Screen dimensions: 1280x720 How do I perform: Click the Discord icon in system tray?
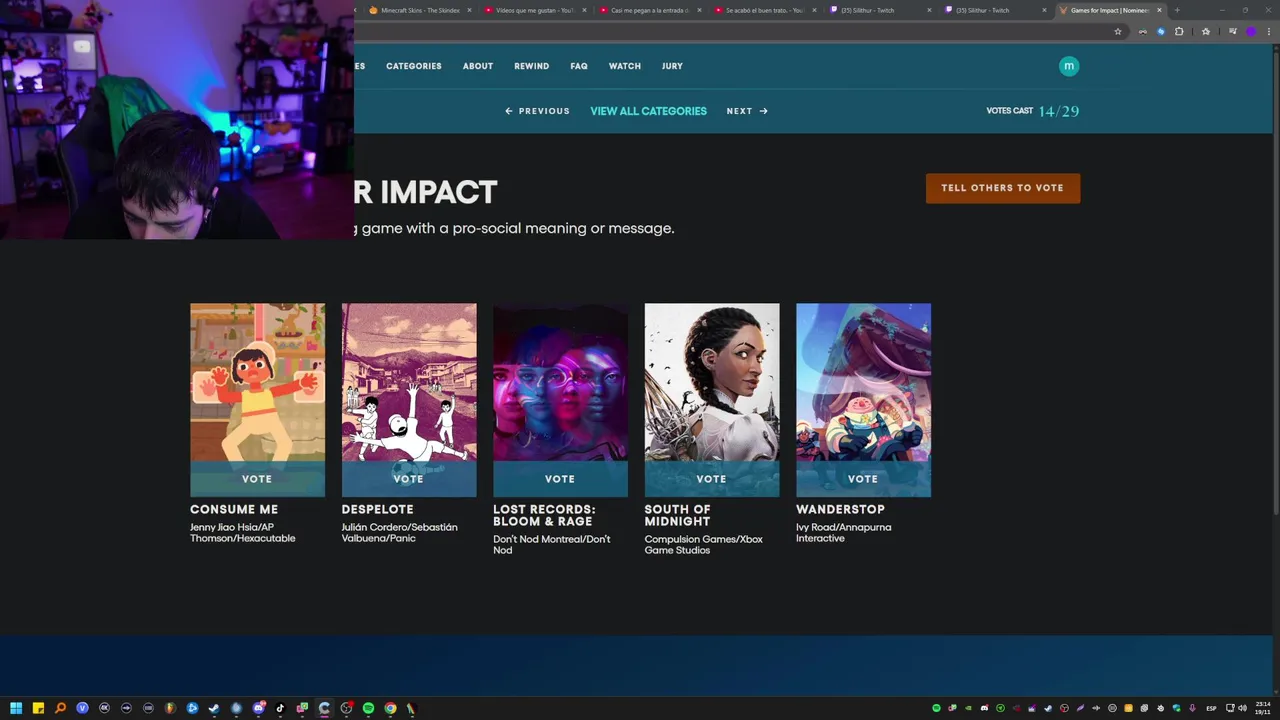click(984, 708)
